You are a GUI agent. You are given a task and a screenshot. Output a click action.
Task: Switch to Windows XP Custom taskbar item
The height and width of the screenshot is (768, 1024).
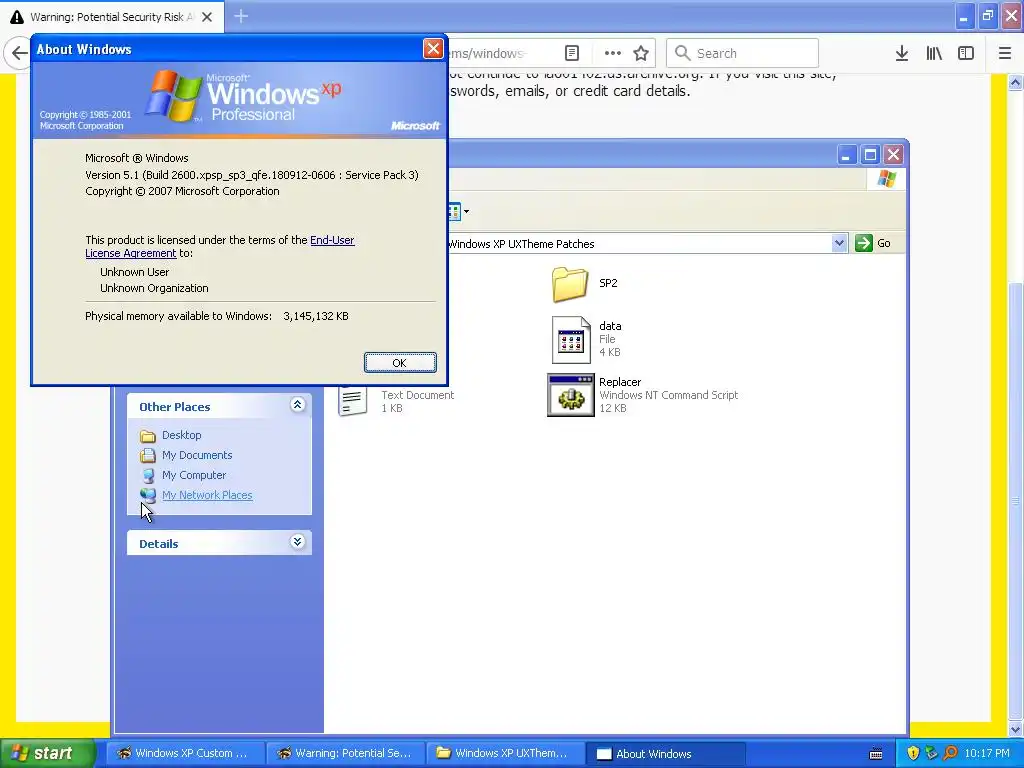click(x=185, y=753)
